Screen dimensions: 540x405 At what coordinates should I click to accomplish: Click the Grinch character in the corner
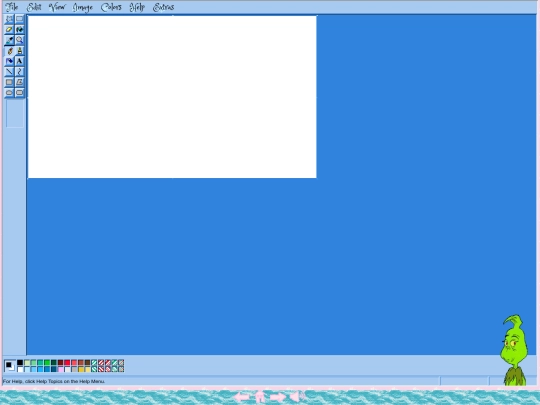(x=514, y=350)
